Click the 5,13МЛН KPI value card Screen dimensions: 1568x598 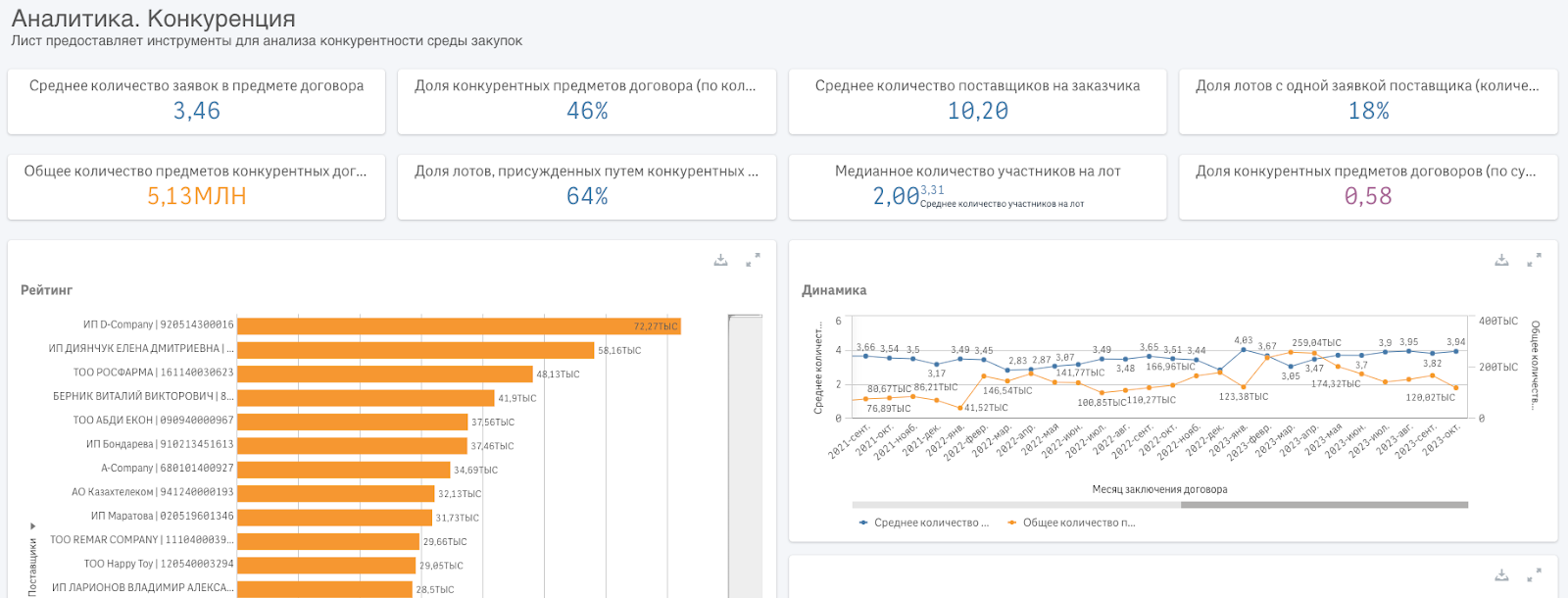[196, 186]
